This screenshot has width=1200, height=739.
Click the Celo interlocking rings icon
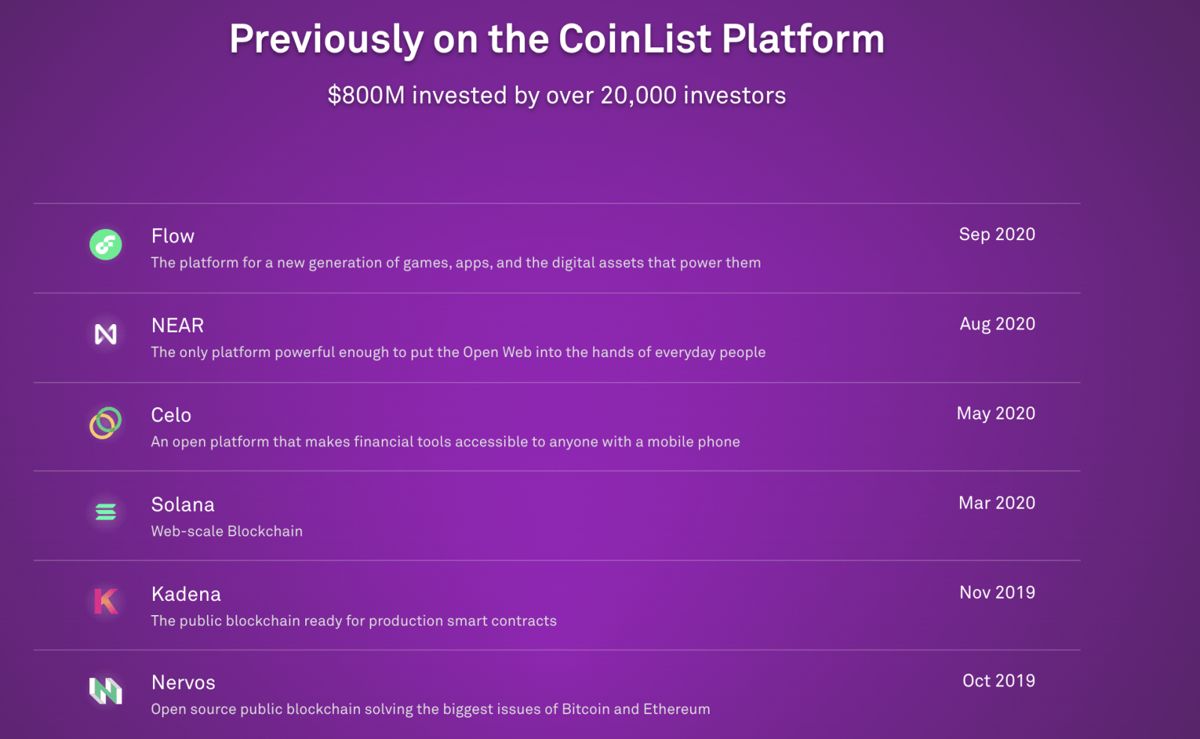point(106,423)
